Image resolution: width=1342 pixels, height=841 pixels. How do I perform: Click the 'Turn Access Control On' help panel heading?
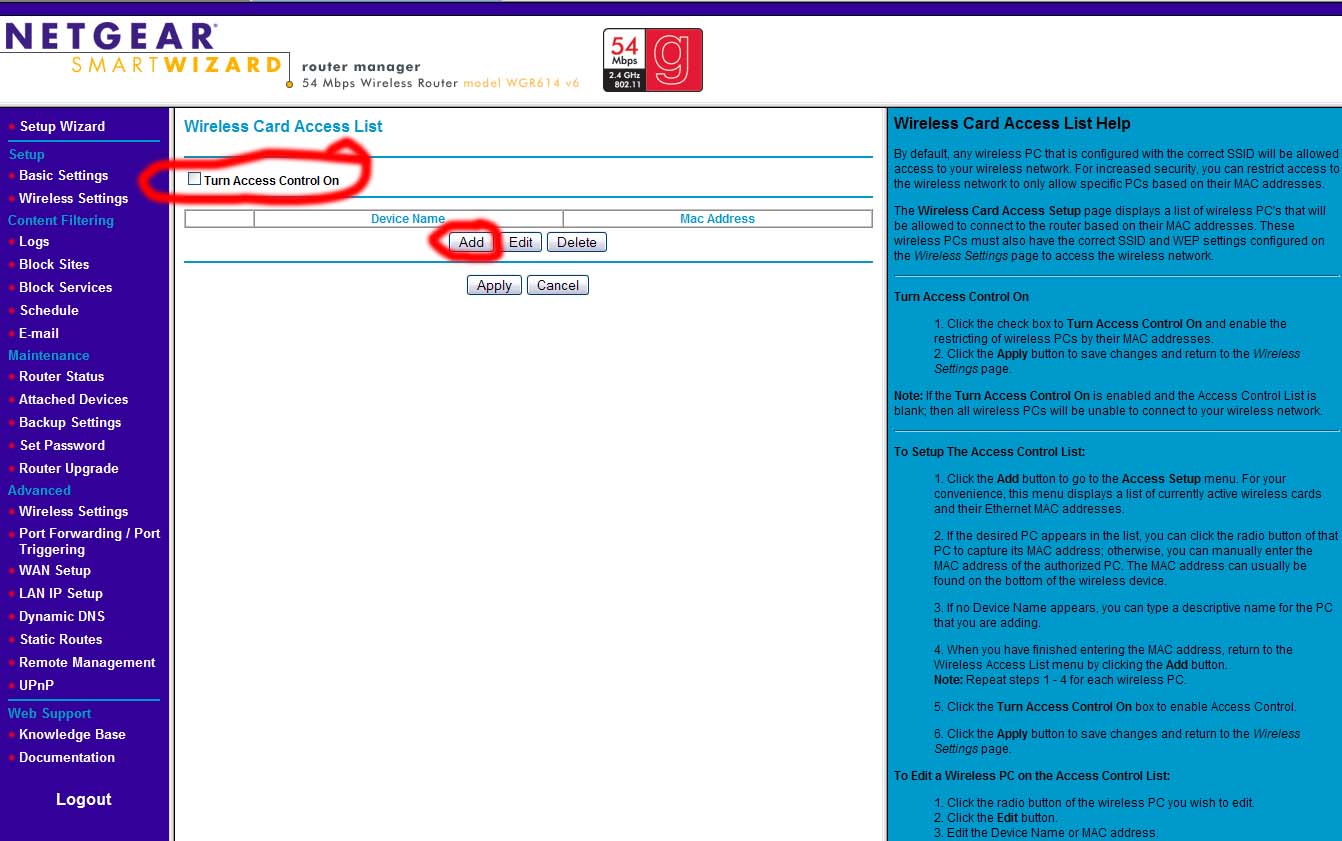pyautogui.click(x=961, y=297)
